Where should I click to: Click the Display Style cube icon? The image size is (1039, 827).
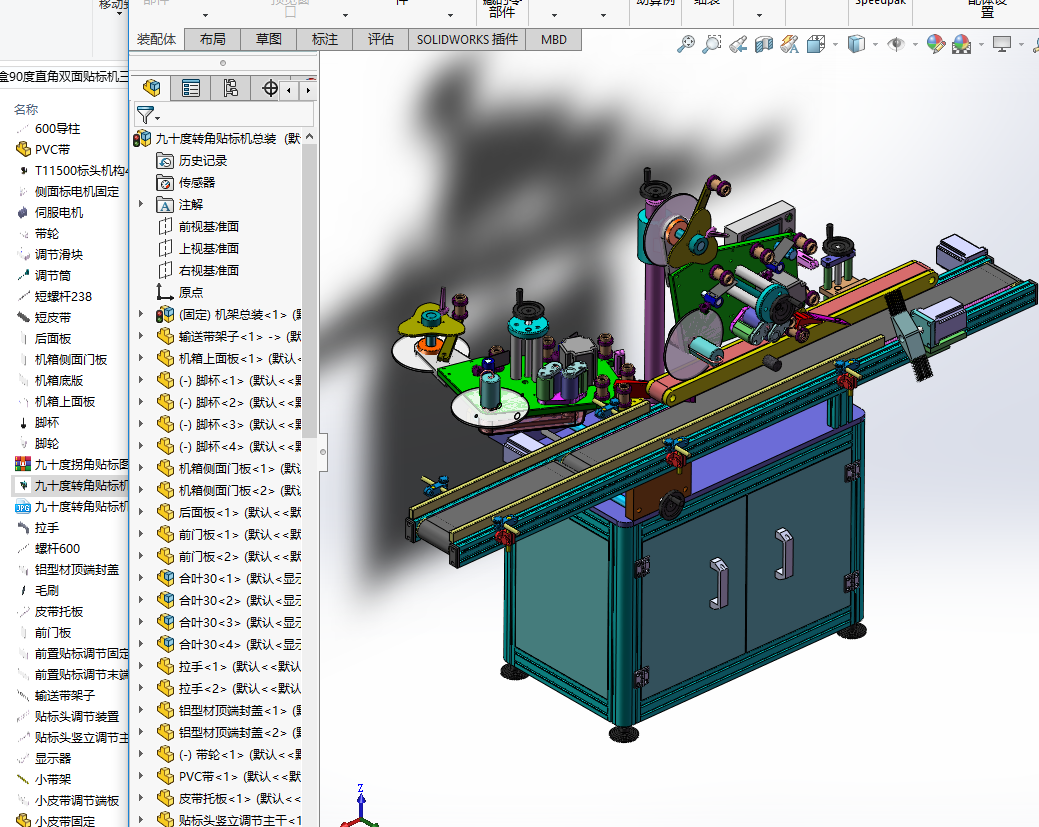(x=856, y=44)
